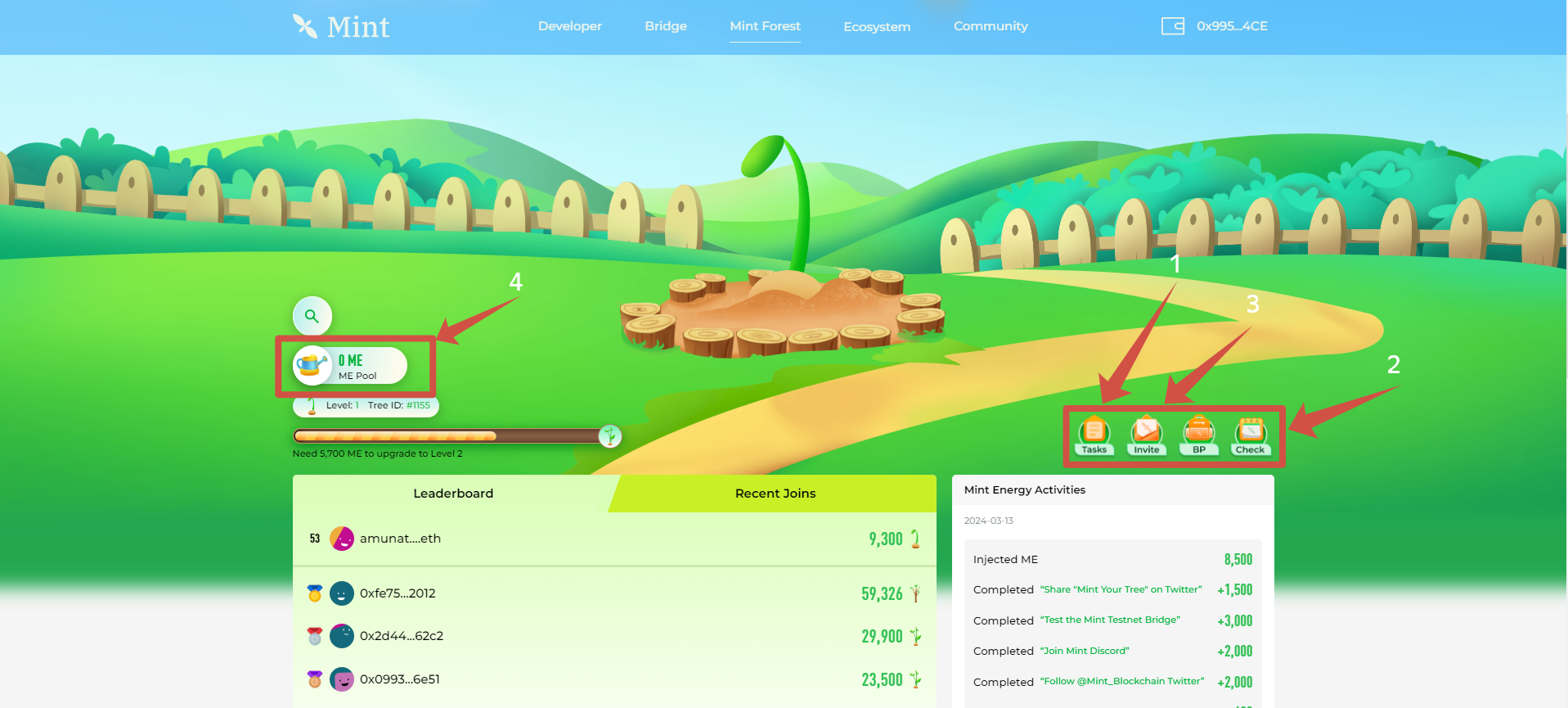Open "Follow @Mint_Blockchain Twitter" task link

pyautogui.click(x=1122, y=681)
